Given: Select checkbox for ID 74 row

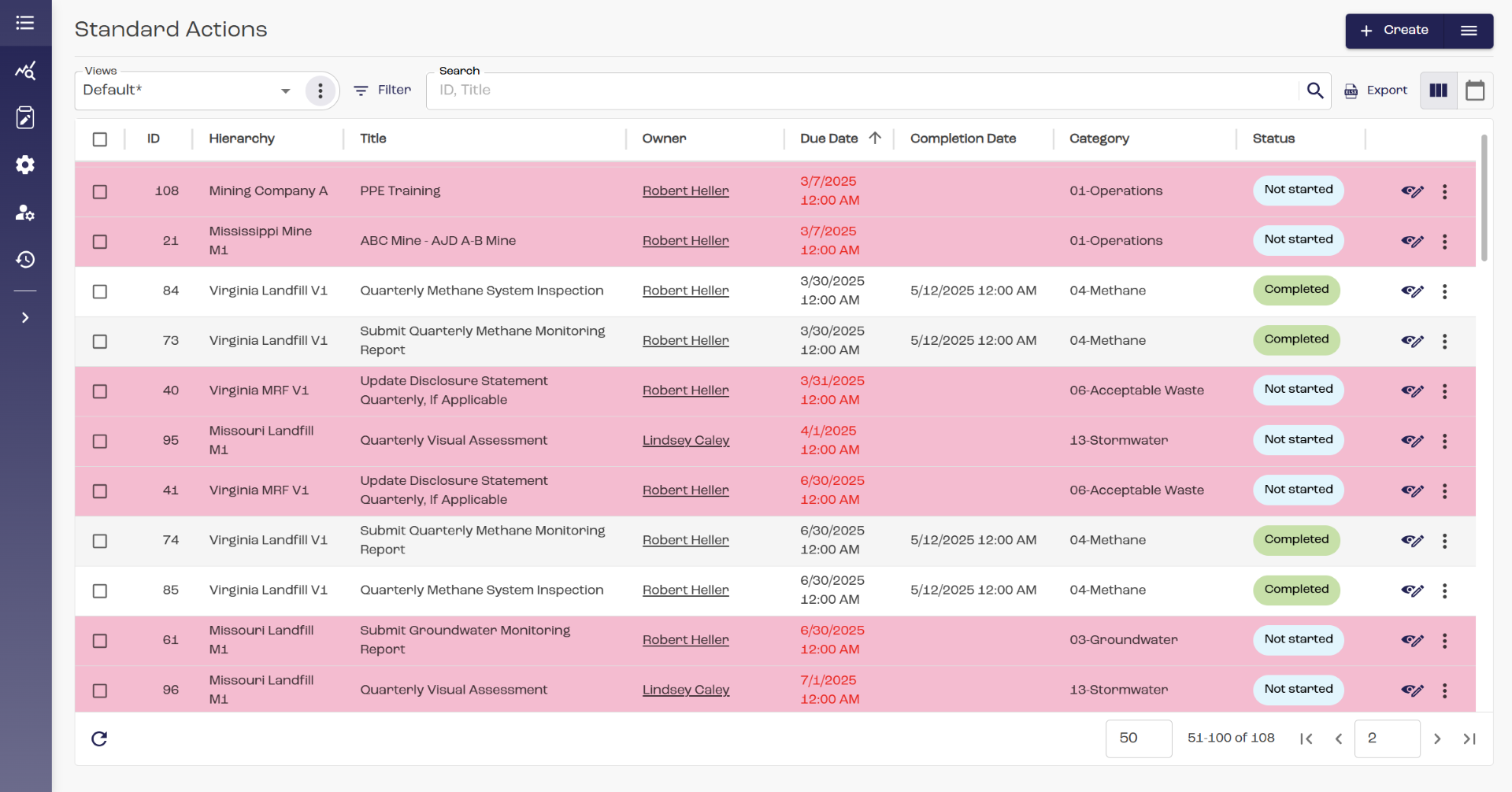Looking at the screenshot, I should pos(100,542).
